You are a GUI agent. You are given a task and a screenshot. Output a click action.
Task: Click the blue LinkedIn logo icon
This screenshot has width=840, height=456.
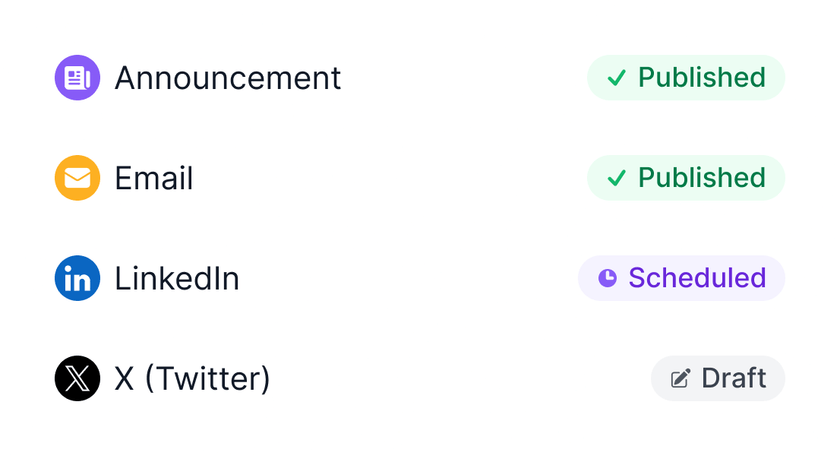[x=77, y=278]
